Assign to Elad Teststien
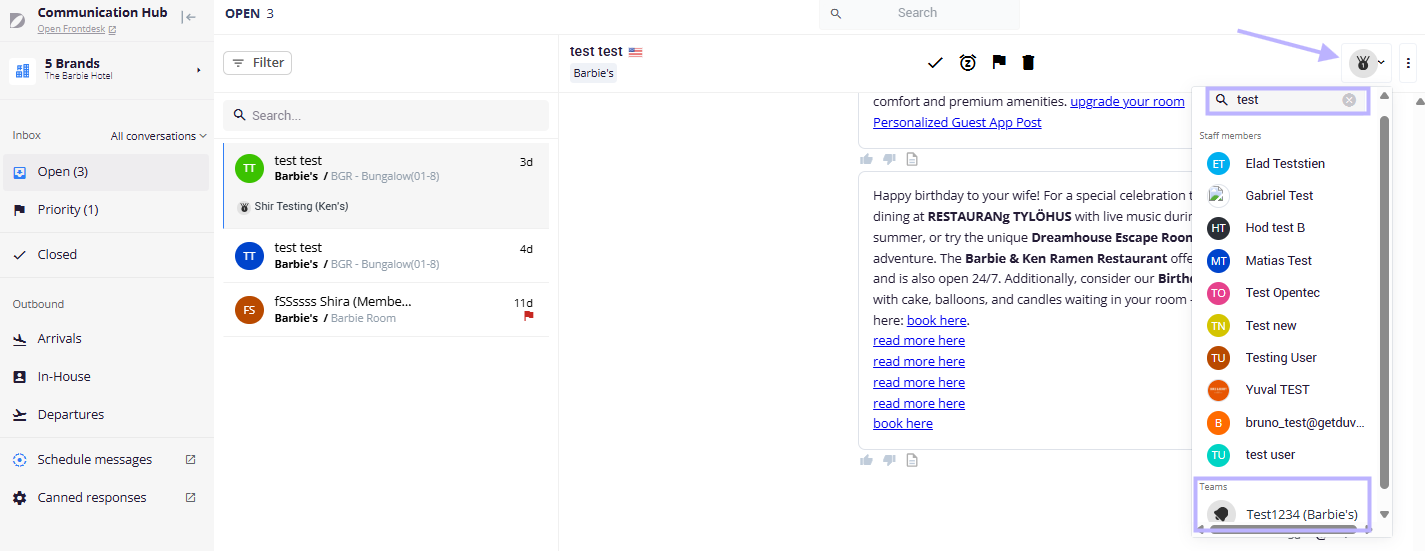 point(1287,164)
